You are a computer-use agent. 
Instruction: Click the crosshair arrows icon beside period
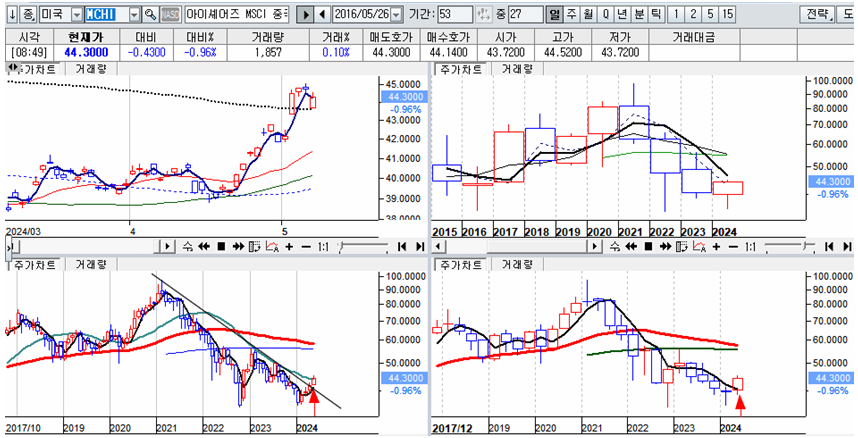coord(484,14)
